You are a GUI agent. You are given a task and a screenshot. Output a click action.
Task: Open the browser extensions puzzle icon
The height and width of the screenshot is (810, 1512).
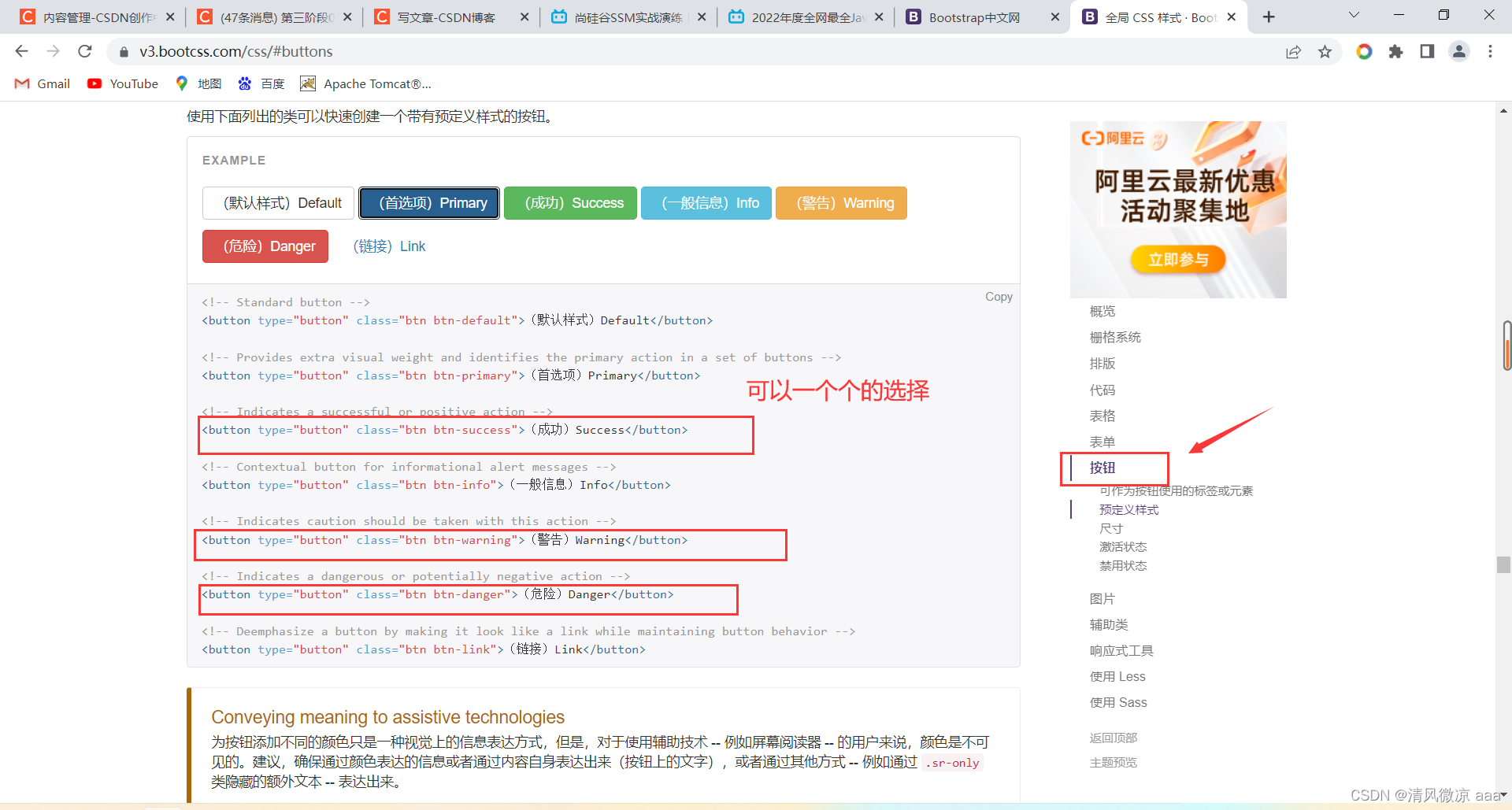click(1395, 51)
